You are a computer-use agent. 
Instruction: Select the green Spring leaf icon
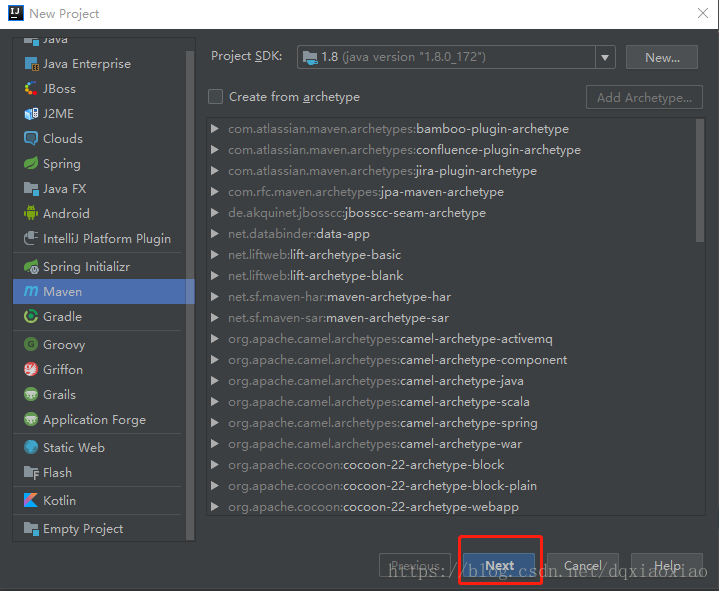[x=31, y=163]
